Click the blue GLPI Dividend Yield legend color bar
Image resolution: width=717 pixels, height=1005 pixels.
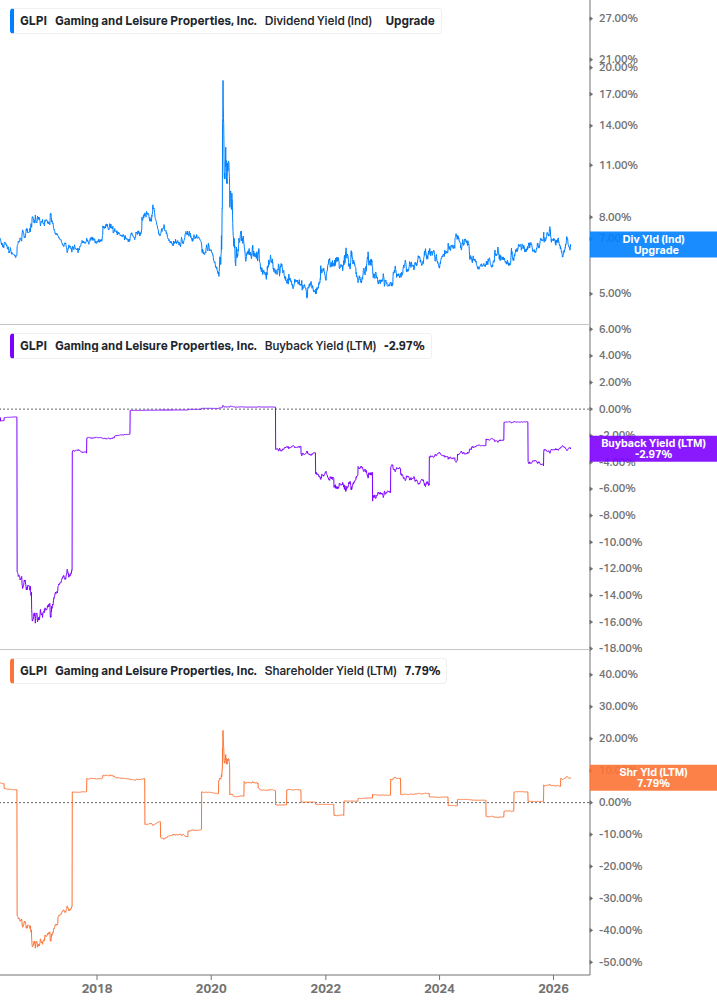[10, 20]
